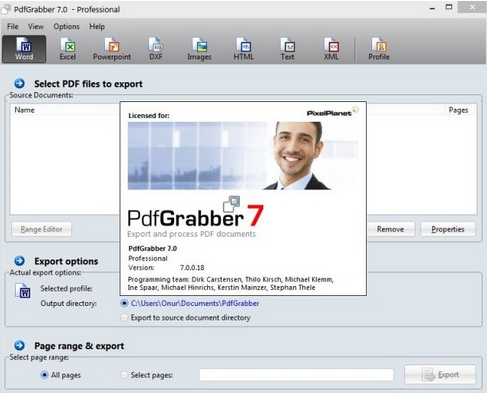The height and width of the screenshot is (393, 487).
Task: Click the blue arrow beside Export options
Action: [x=19, y=261]
